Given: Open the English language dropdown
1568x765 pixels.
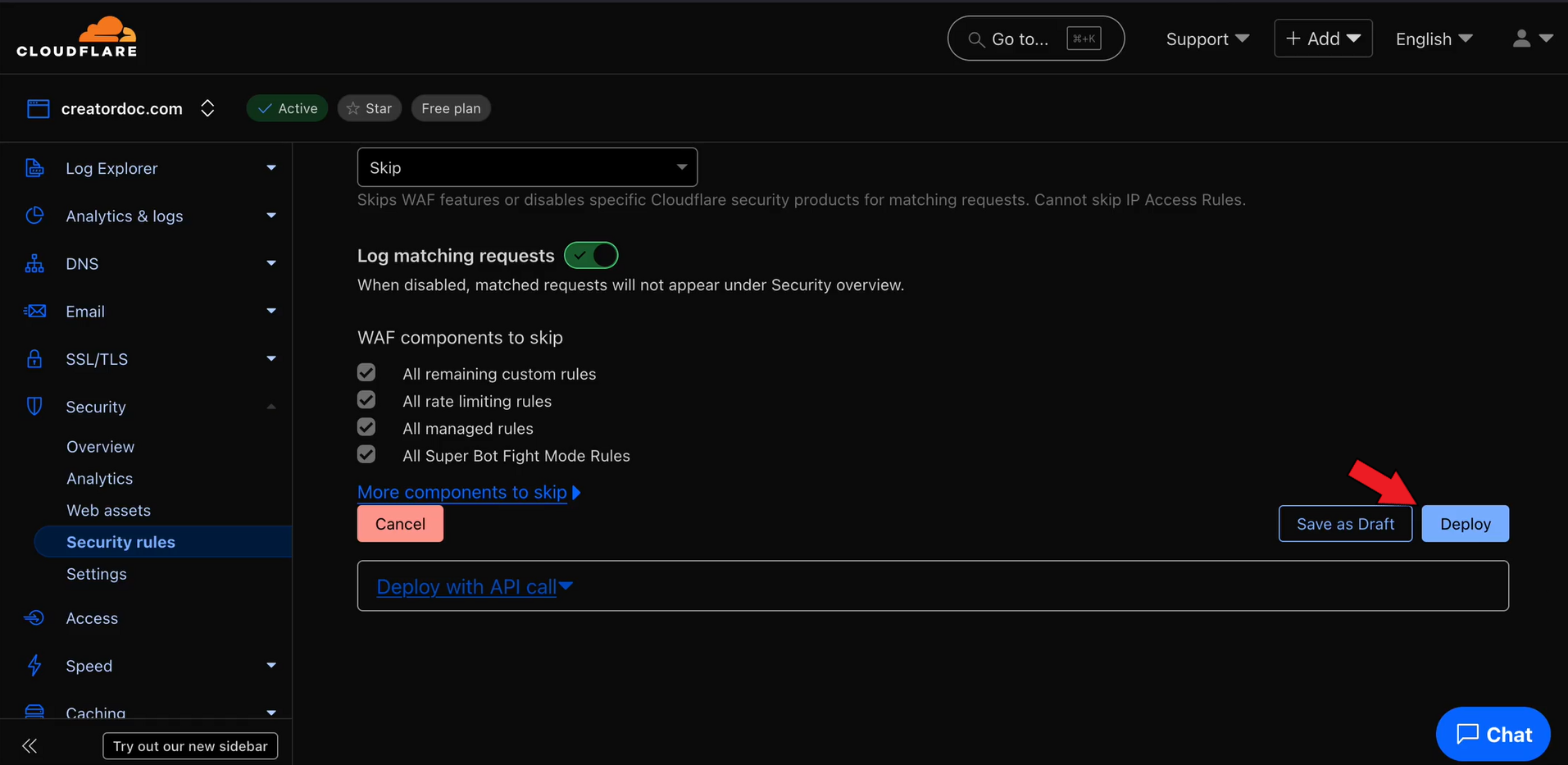Looking at the screenshot, I should (1434, 39).
